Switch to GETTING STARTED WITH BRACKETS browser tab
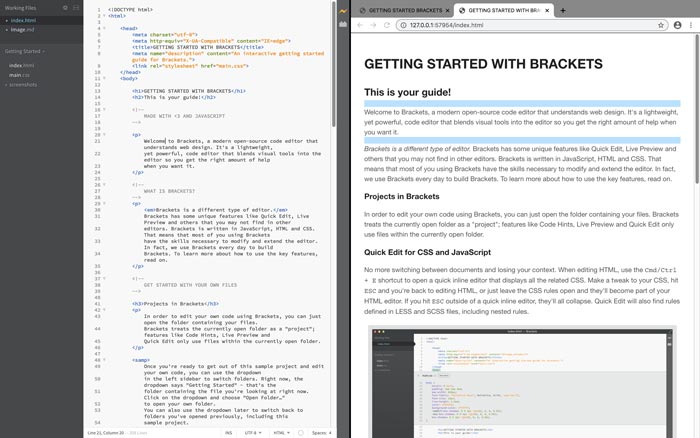This screenshot has width=700, height=438. pyautogui.click(x=504, y=10)
